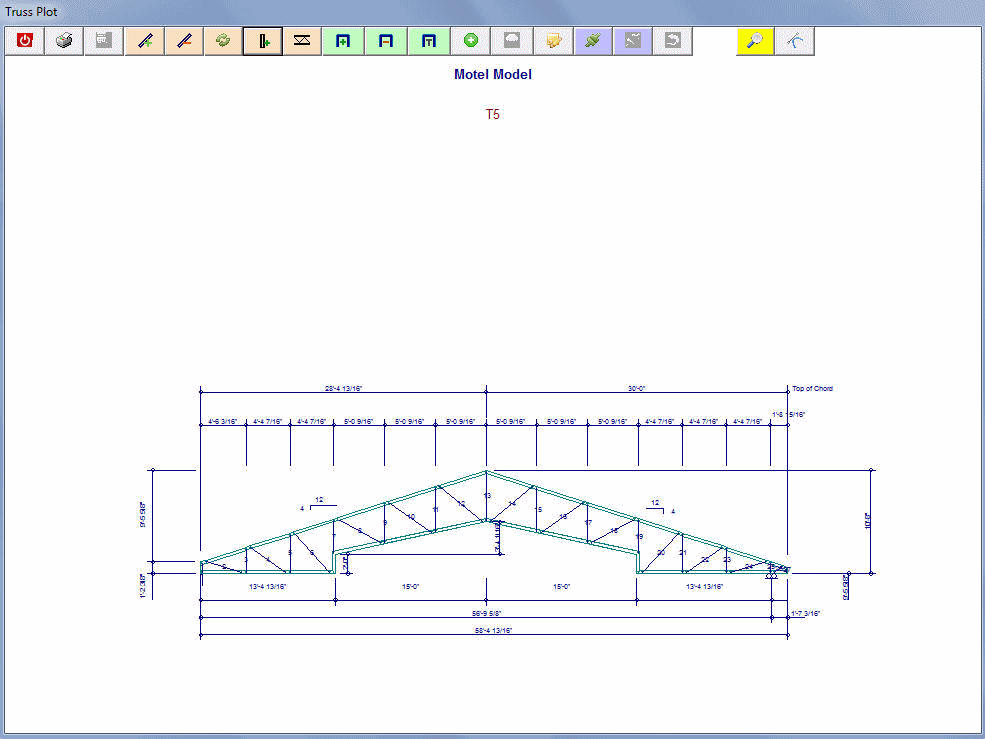Click the blue frame with plus icon
The width and height of the screenshot is (985, 739).
click(x=342, y=41)
